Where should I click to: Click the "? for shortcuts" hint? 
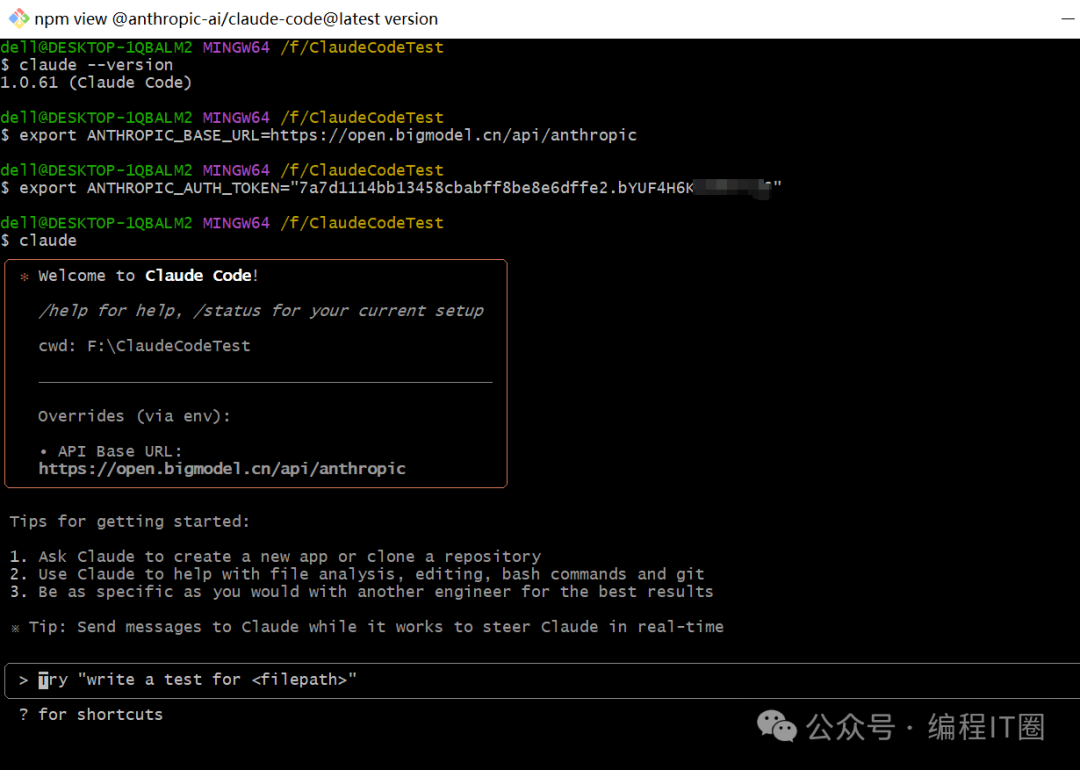click(x=91, y=715)
